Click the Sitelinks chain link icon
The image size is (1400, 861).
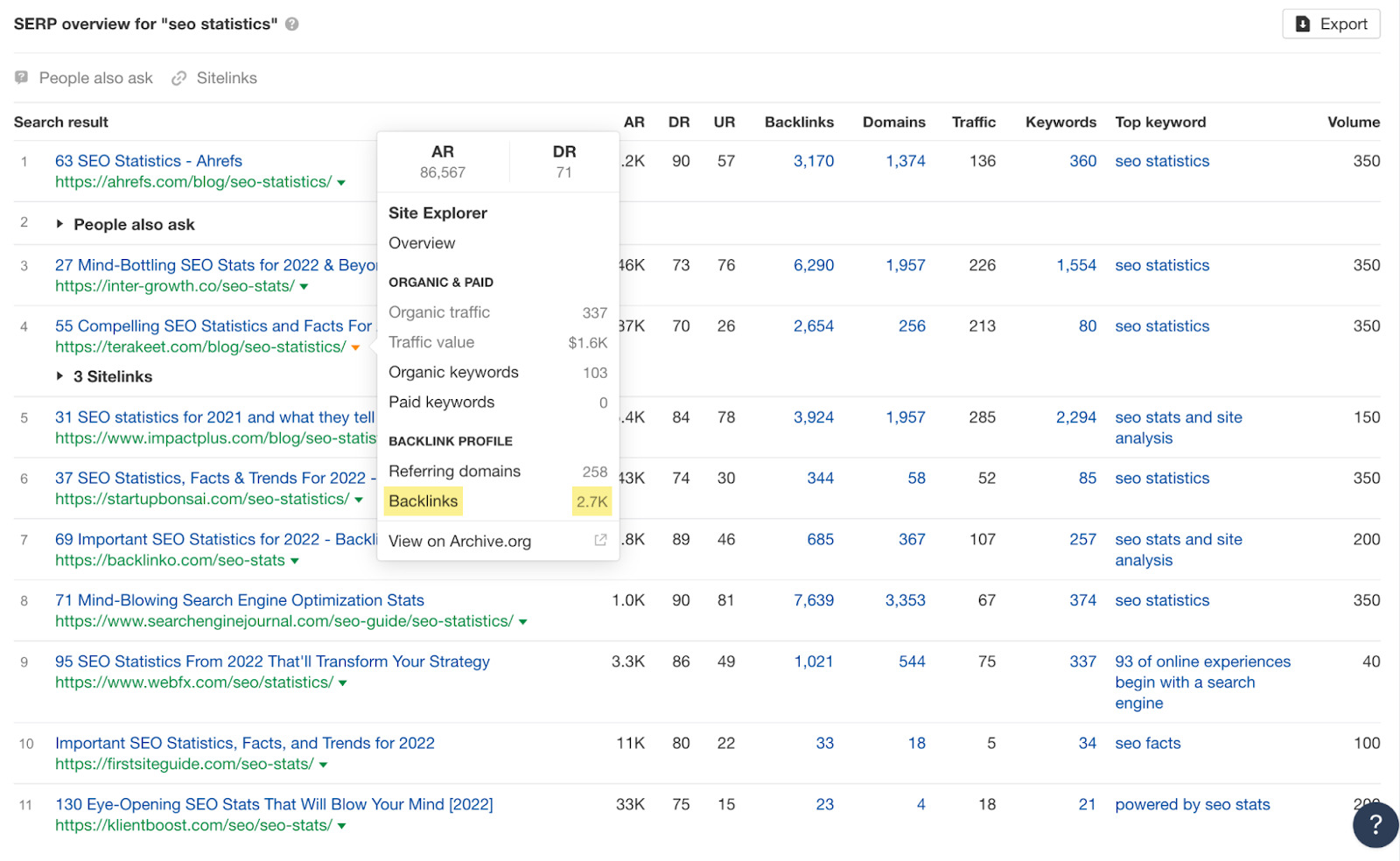[179, 78]
